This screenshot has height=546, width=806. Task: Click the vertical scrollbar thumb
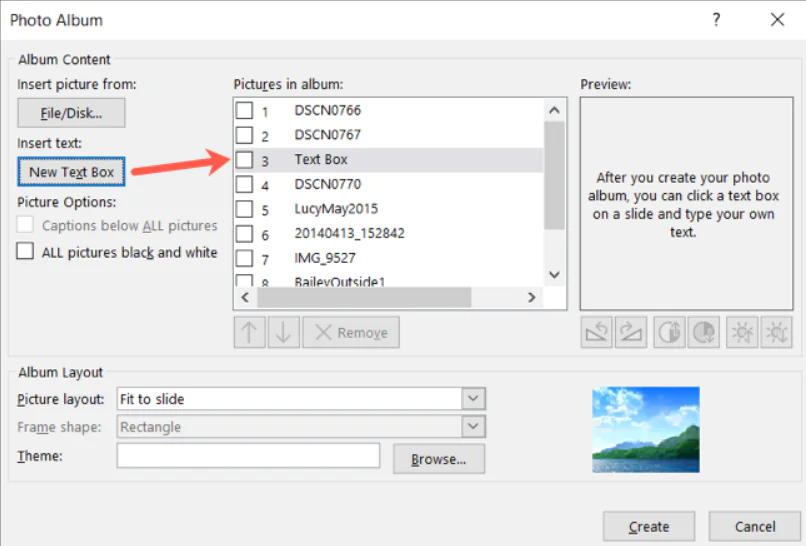(x=554, y=175)
